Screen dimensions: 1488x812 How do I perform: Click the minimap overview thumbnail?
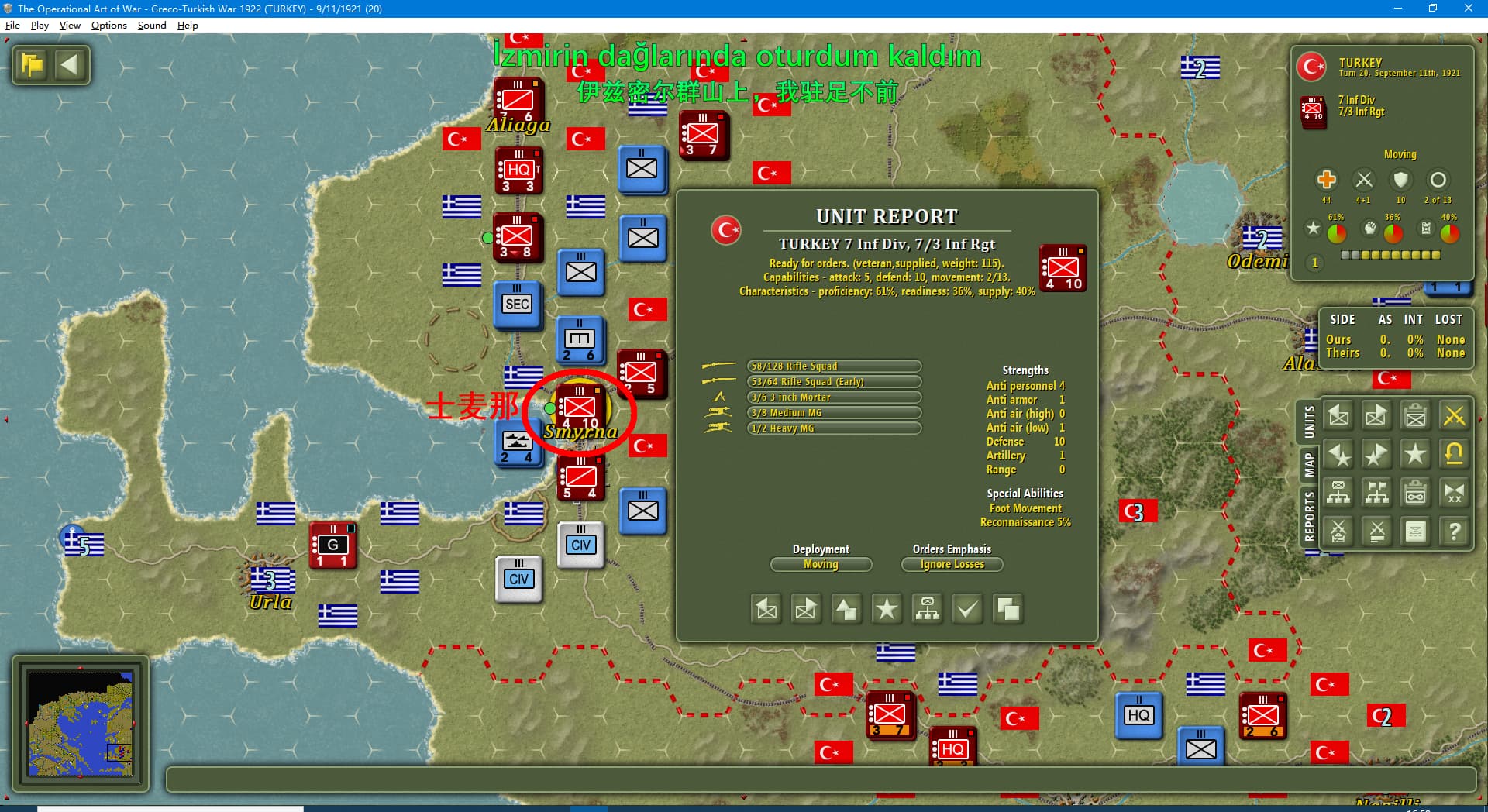pyautogui.click(x=81, y=724)
